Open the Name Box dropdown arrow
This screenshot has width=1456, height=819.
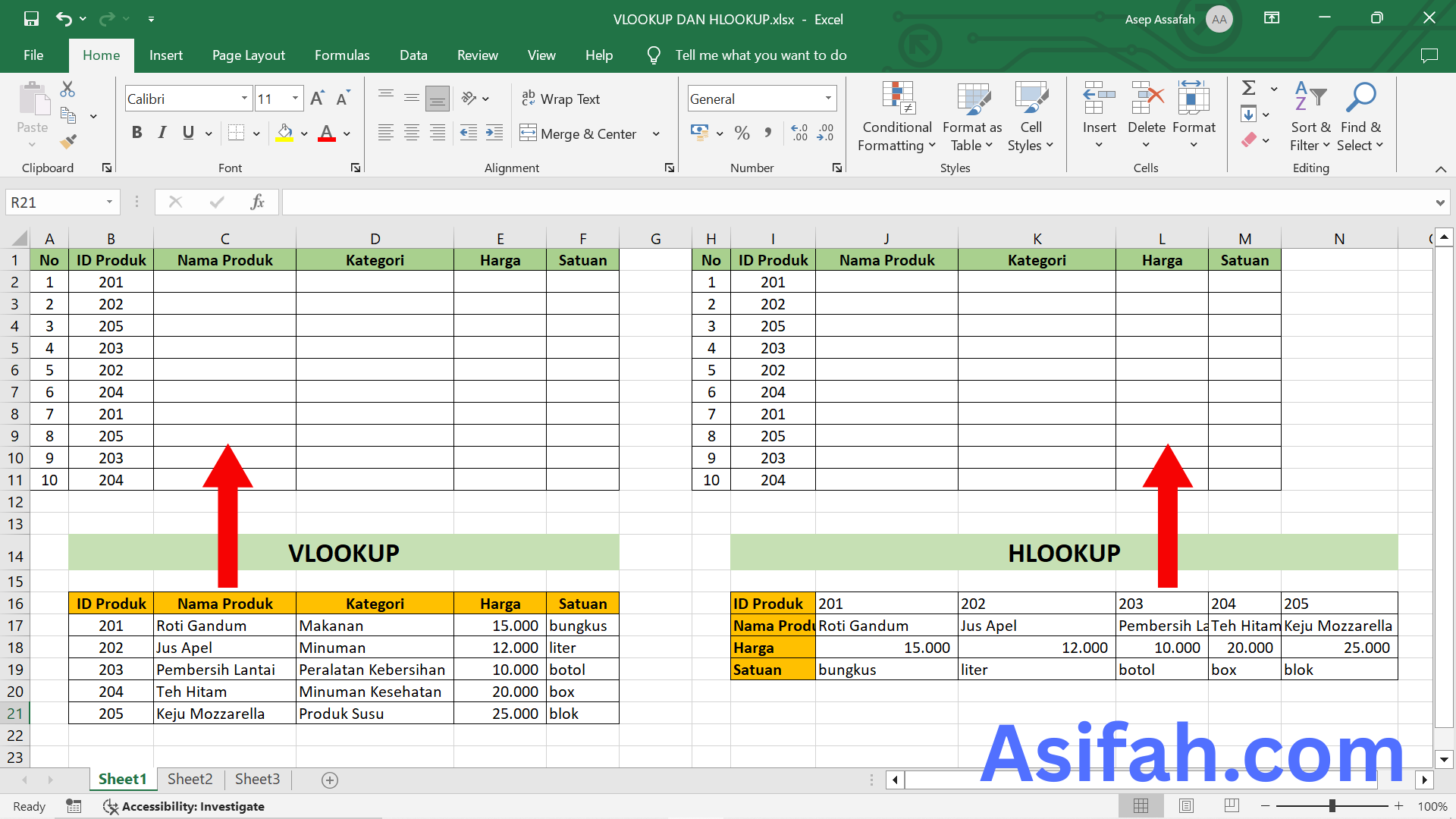click(109, 202)
